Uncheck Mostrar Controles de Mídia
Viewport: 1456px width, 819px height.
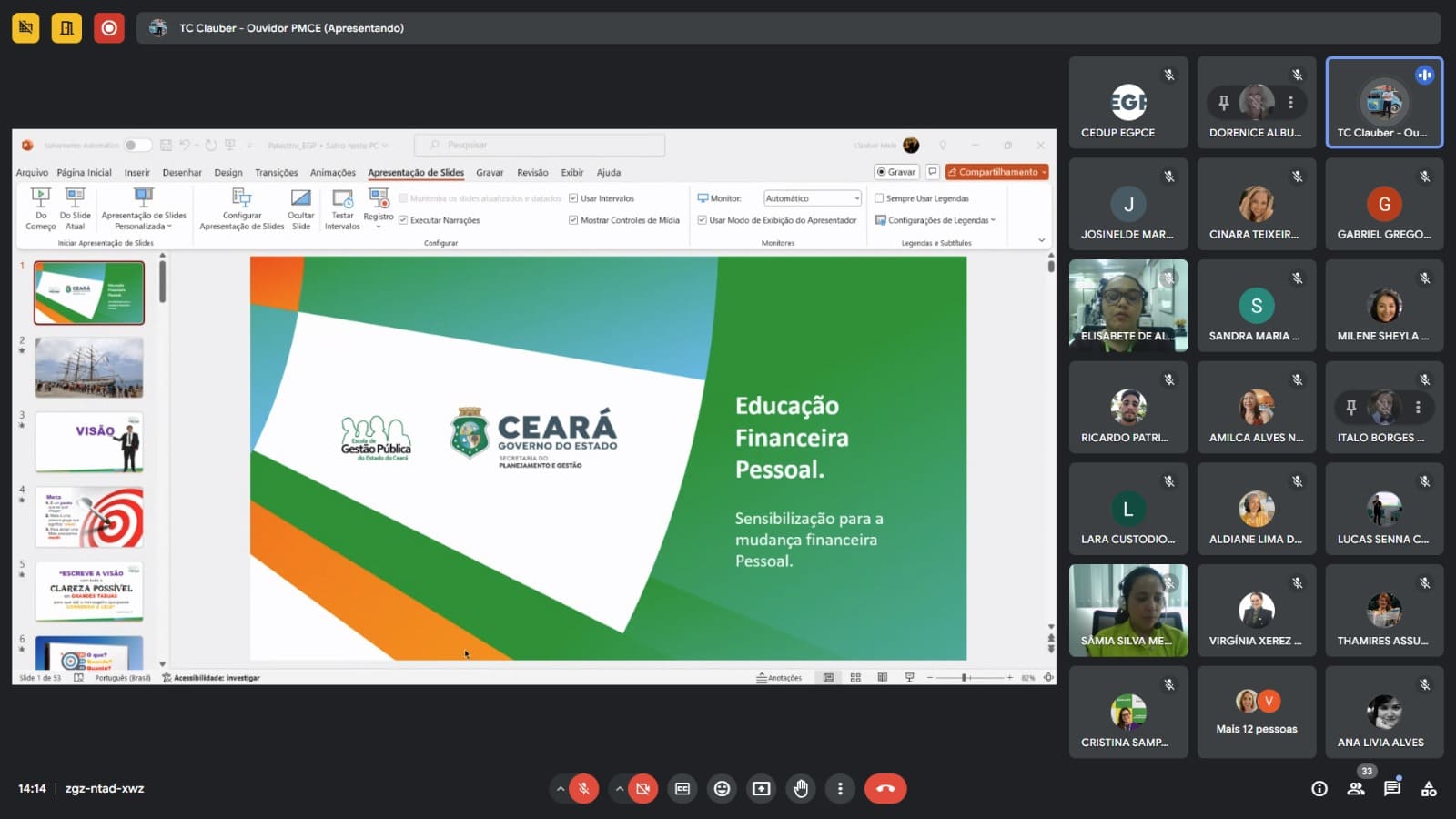coord(573,220)
